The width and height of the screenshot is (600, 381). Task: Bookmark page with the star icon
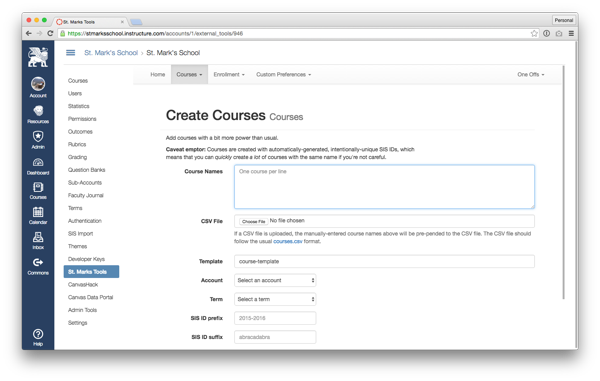point(534,34)
